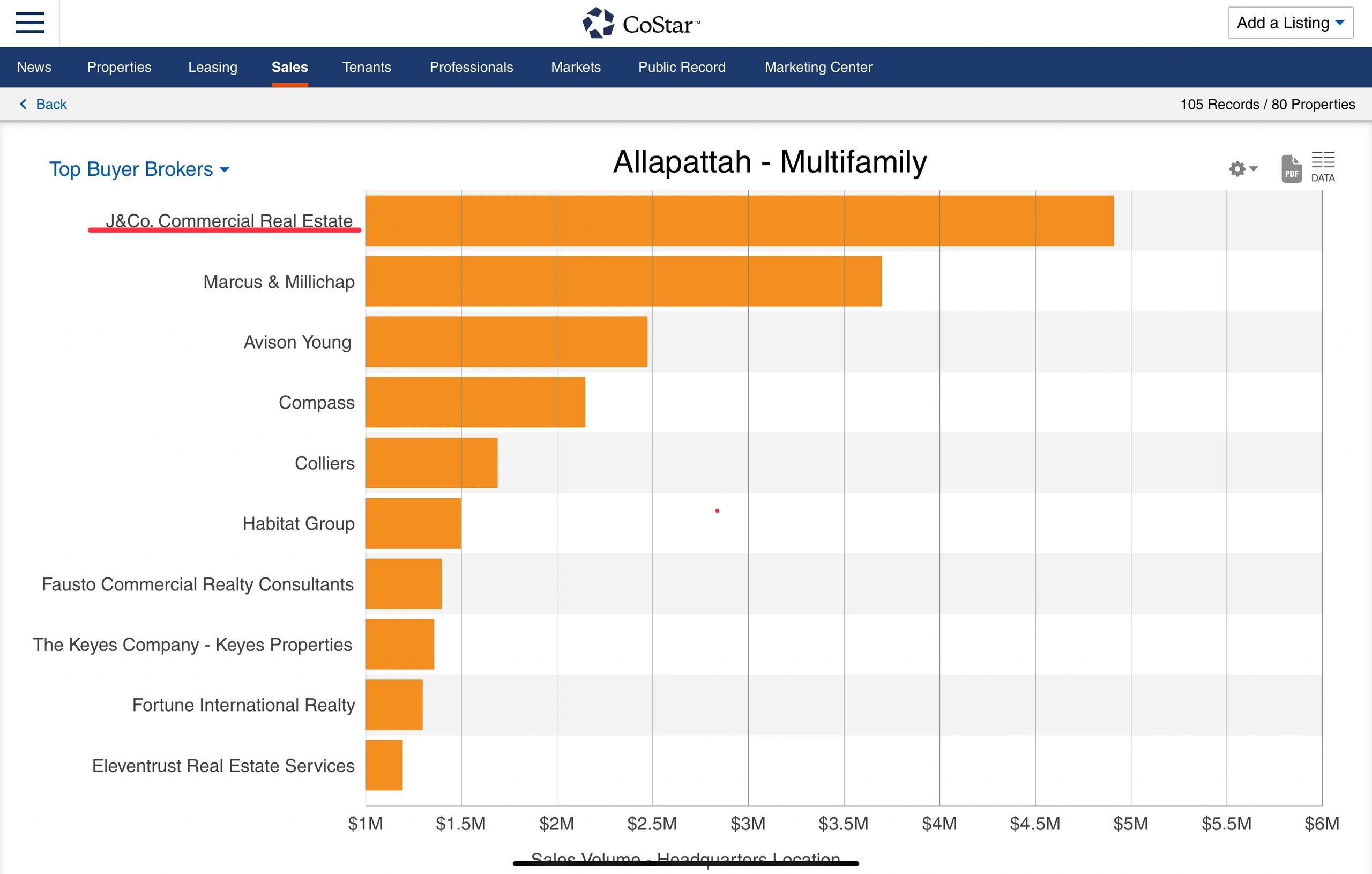Click the Back link
The height and width of the screenshot is (874, 1372).
point(51,105)
